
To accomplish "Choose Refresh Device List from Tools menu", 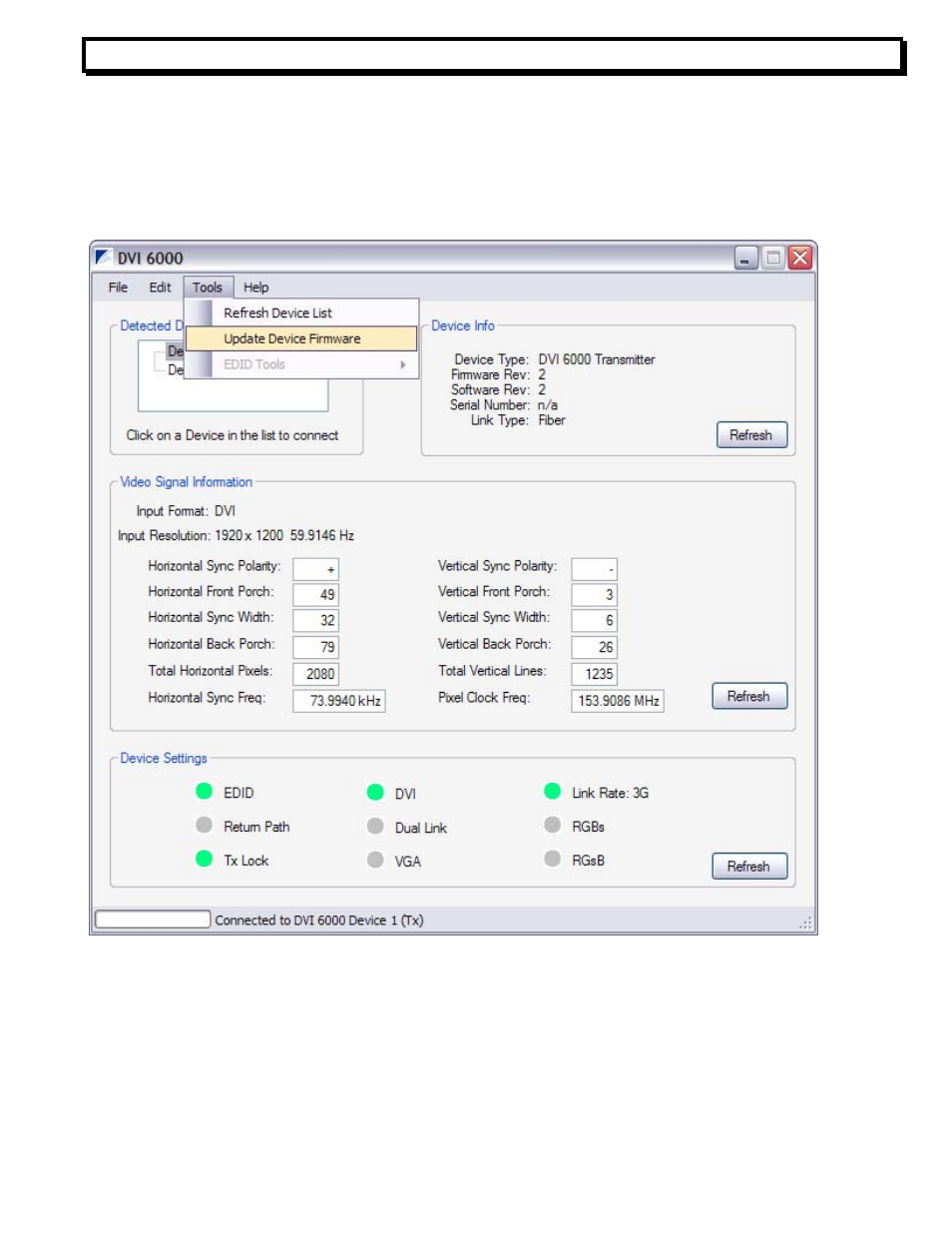I will pyautogui.click(x=301, y=313).
